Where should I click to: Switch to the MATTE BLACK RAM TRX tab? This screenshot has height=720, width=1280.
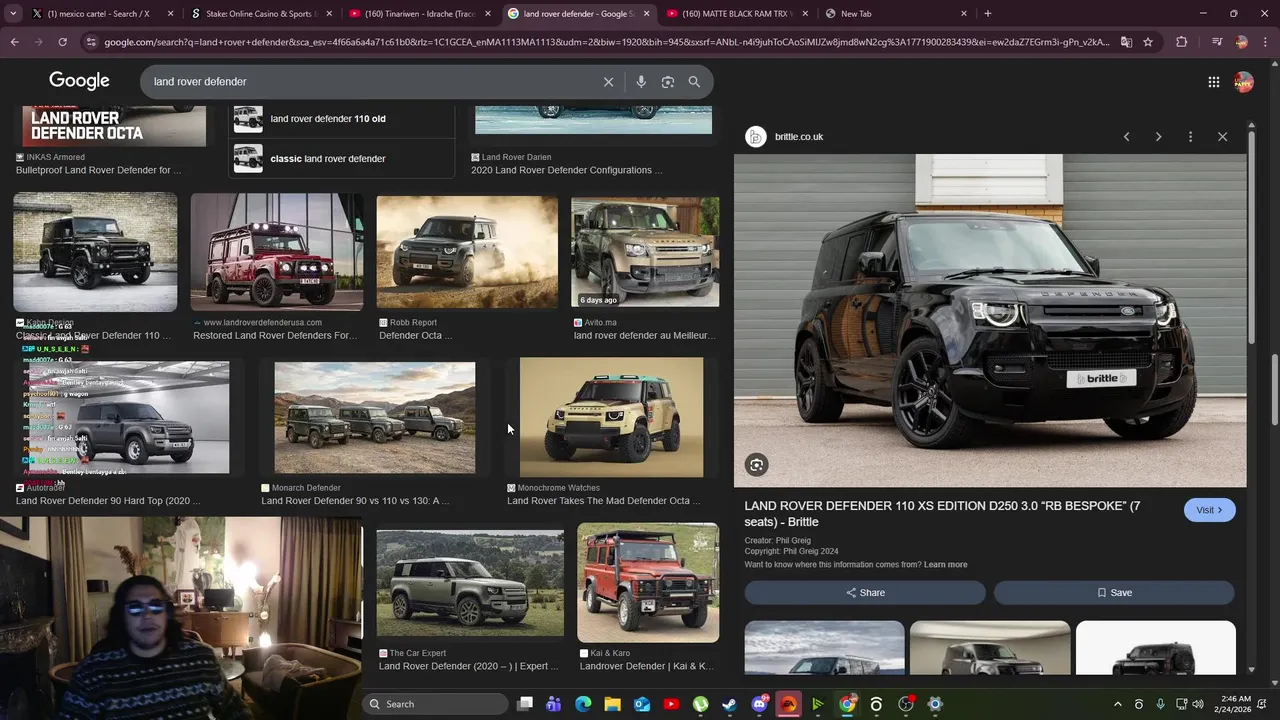[x=736, y=13]
